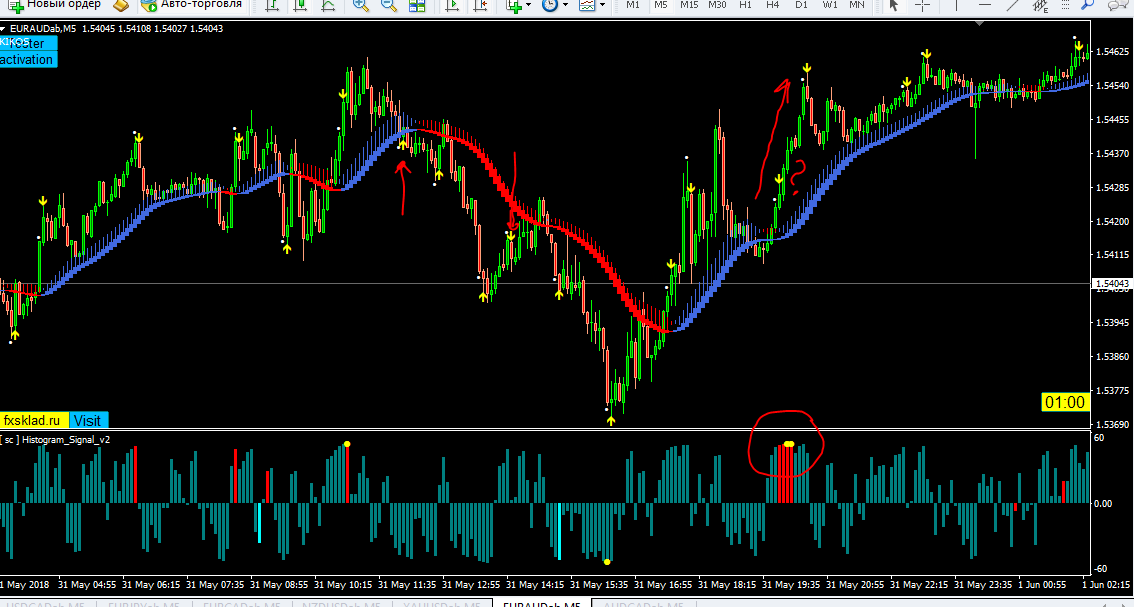Expand the indicators list dropdown arrow

point(529,5)
